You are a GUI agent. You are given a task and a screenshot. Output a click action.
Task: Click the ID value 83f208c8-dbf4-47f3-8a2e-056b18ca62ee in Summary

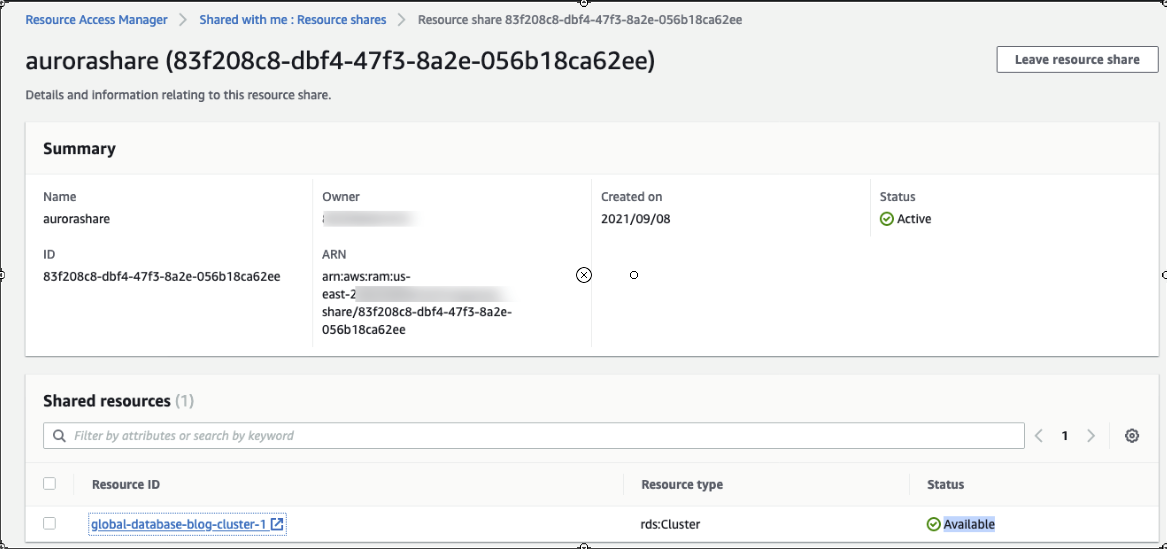point(162,276)
